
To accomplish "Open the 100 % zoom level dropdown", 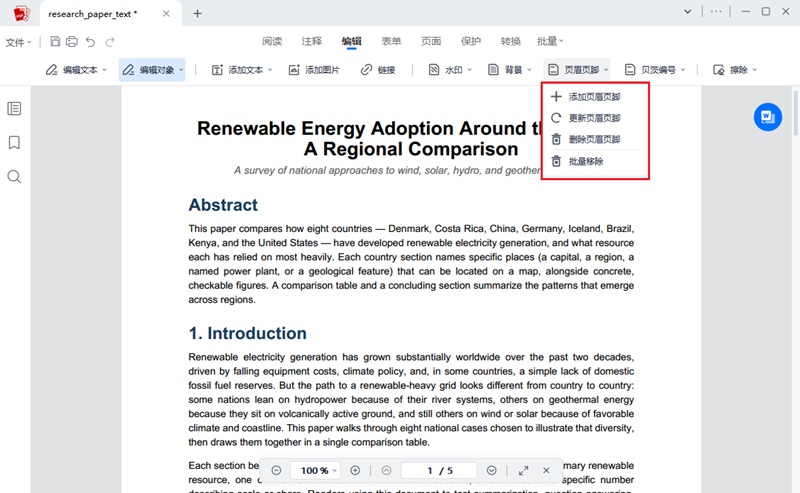I will [x=315, y=471].
